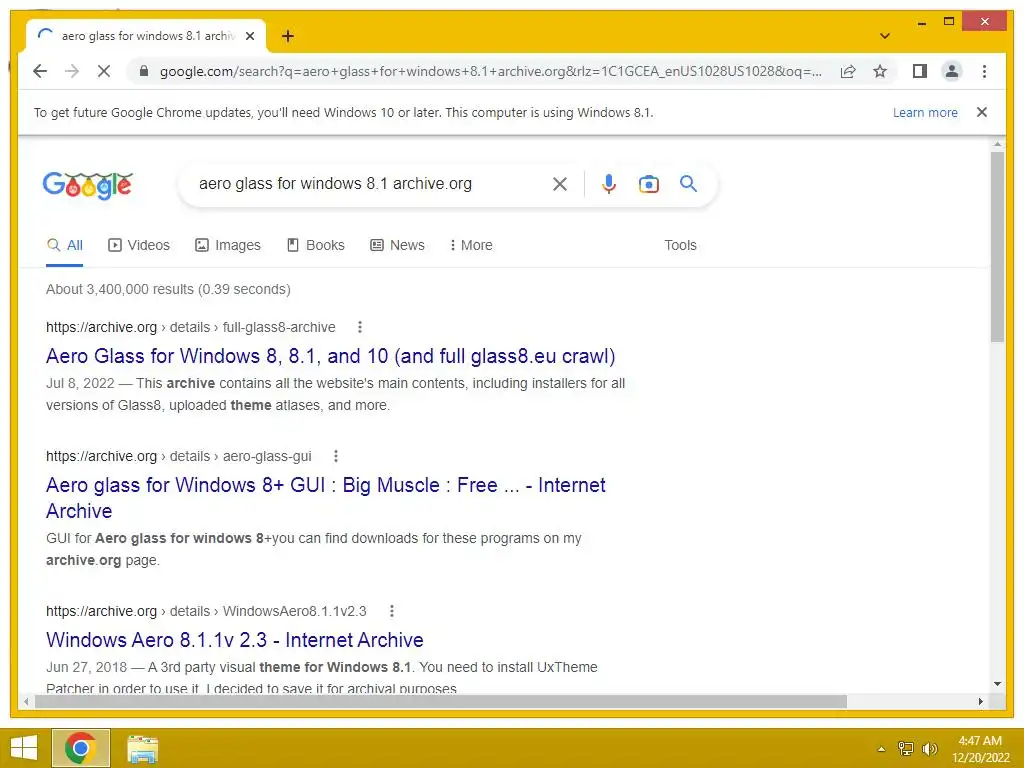Select the All results tab
Image resolution: width=1024 pixels, height=768 pixels.
pos(65,246)
